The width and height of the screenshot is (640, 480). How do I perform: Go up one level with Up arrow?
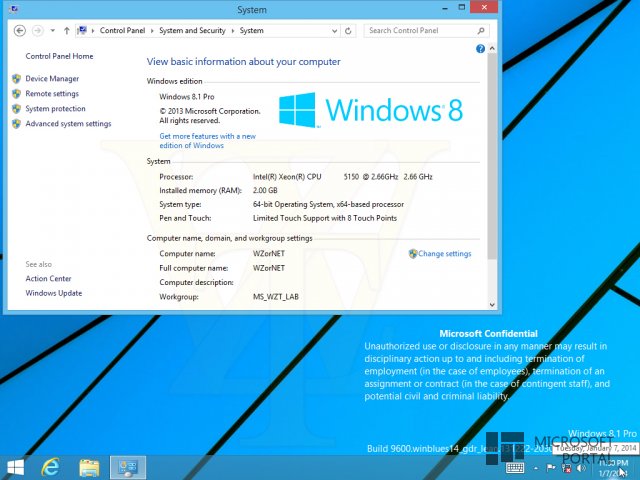pos(67,31)
